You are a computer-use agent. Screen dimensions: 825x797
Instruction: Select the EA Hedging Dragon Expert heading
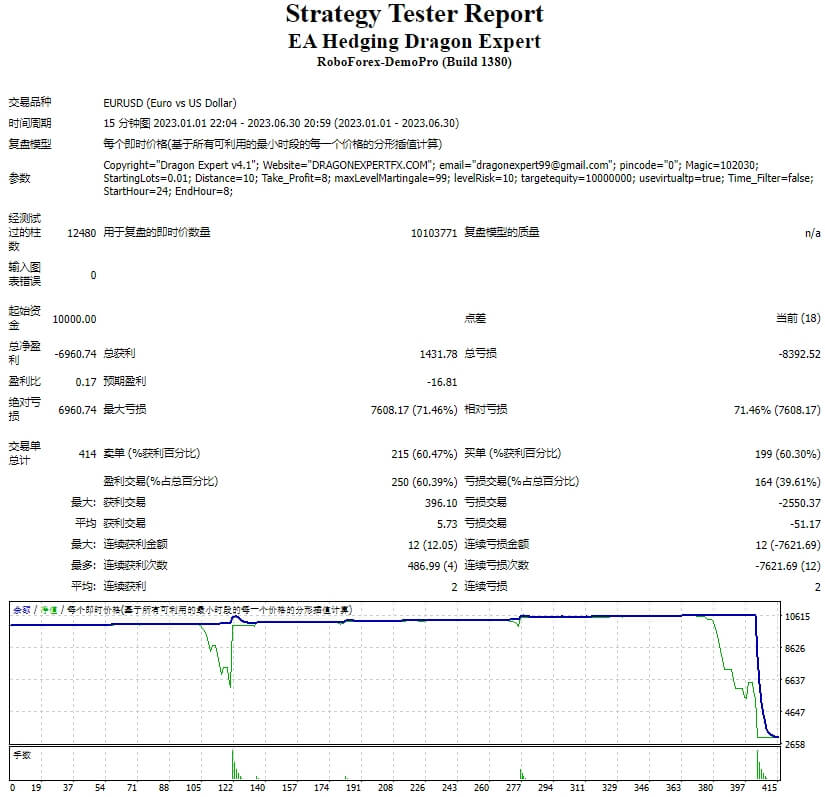[414, 42]
